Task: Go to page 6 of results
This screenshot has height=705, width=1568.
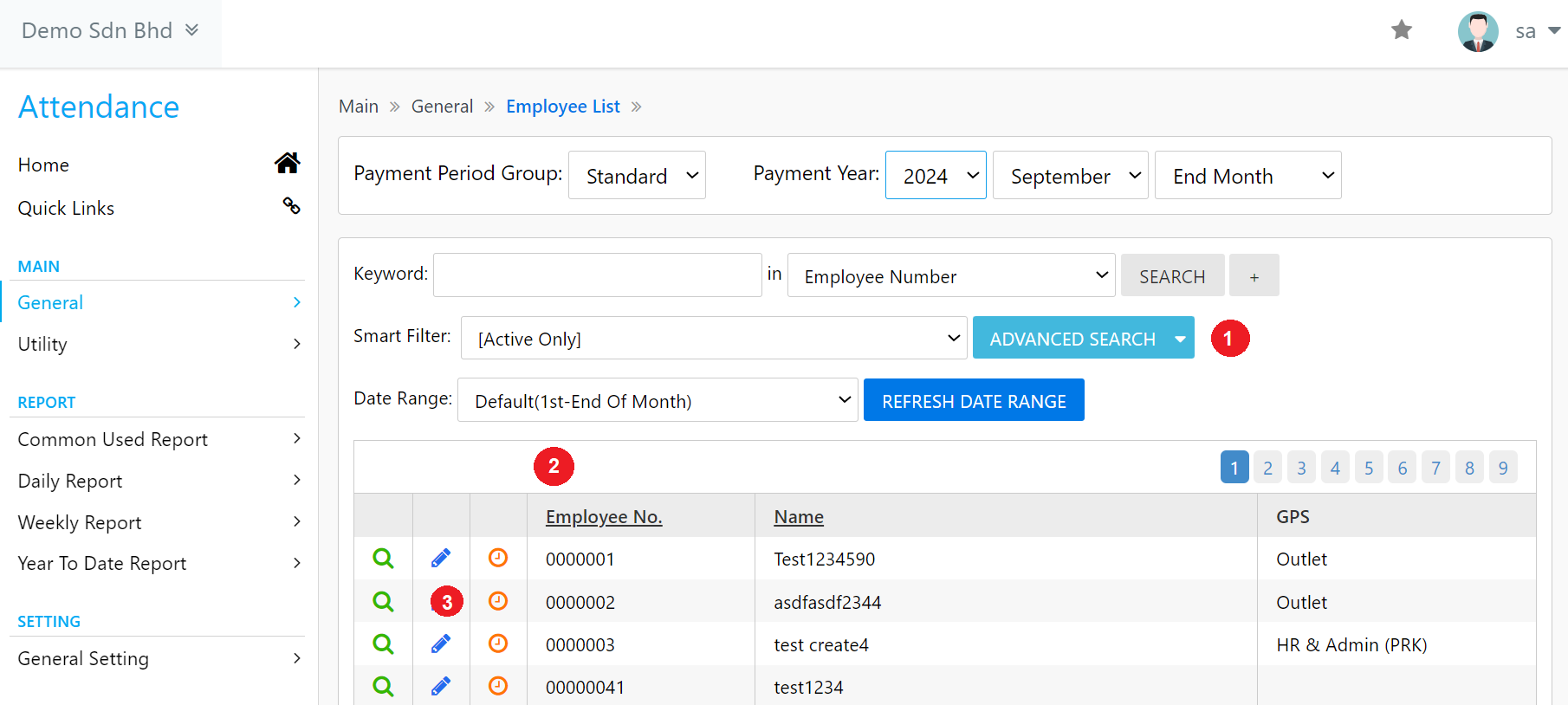Action: [x=1403, y=468]
